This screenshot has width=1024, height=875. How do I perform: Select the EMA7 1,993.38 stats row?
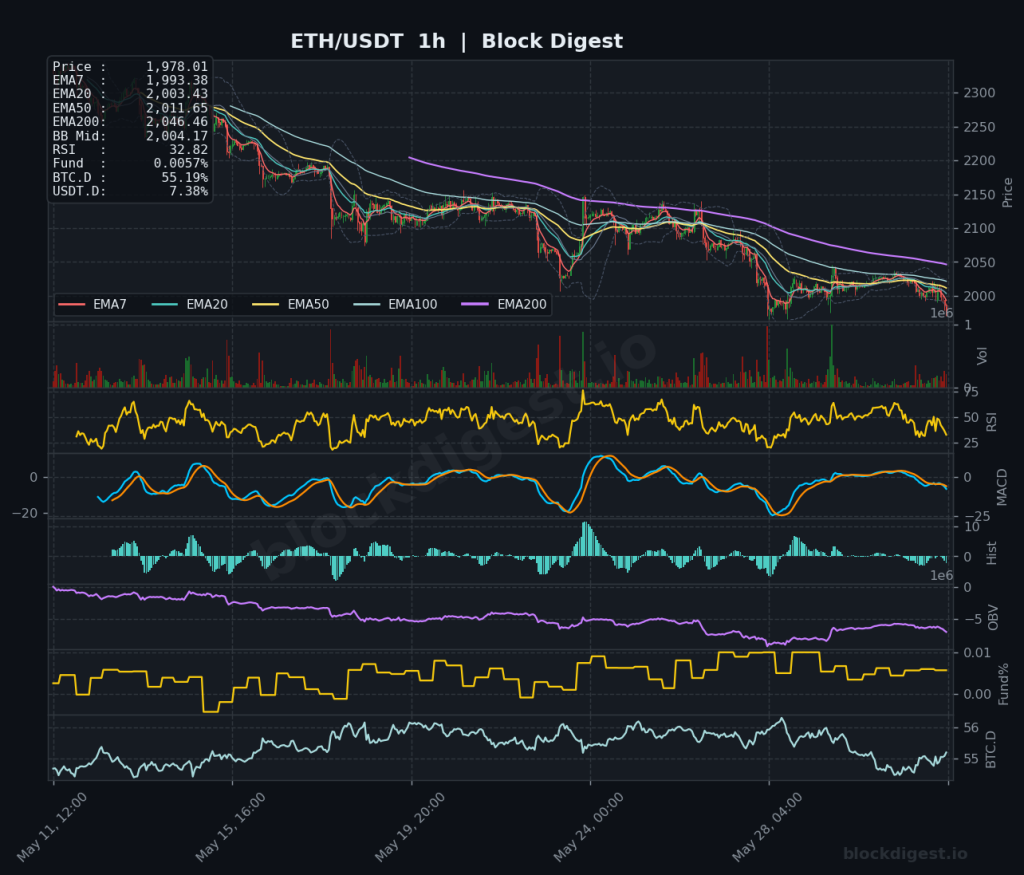(x=130, y=80)
